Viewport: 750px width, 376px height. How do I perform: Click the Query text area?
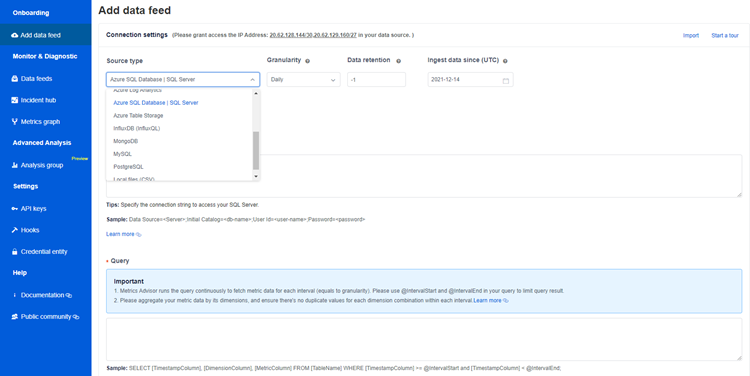[424, 339]
